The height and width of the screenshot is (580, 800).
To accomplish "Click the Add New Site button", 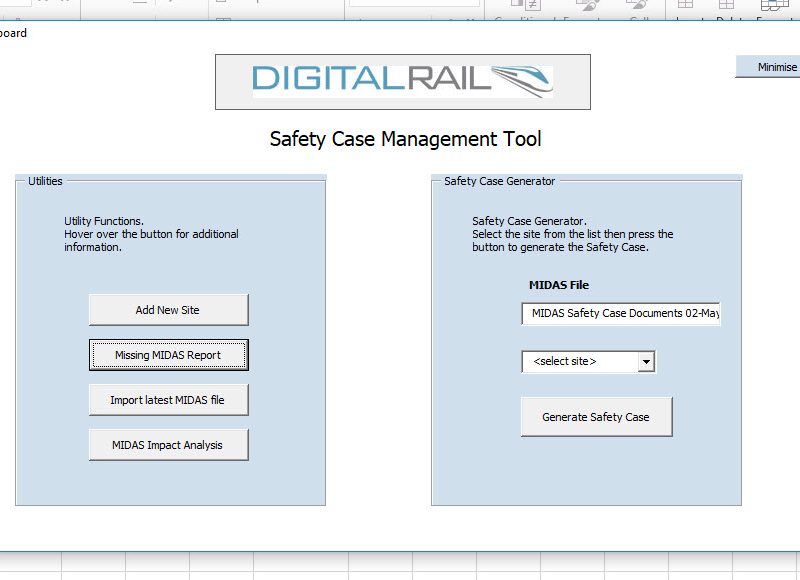I will pos(168,310).
